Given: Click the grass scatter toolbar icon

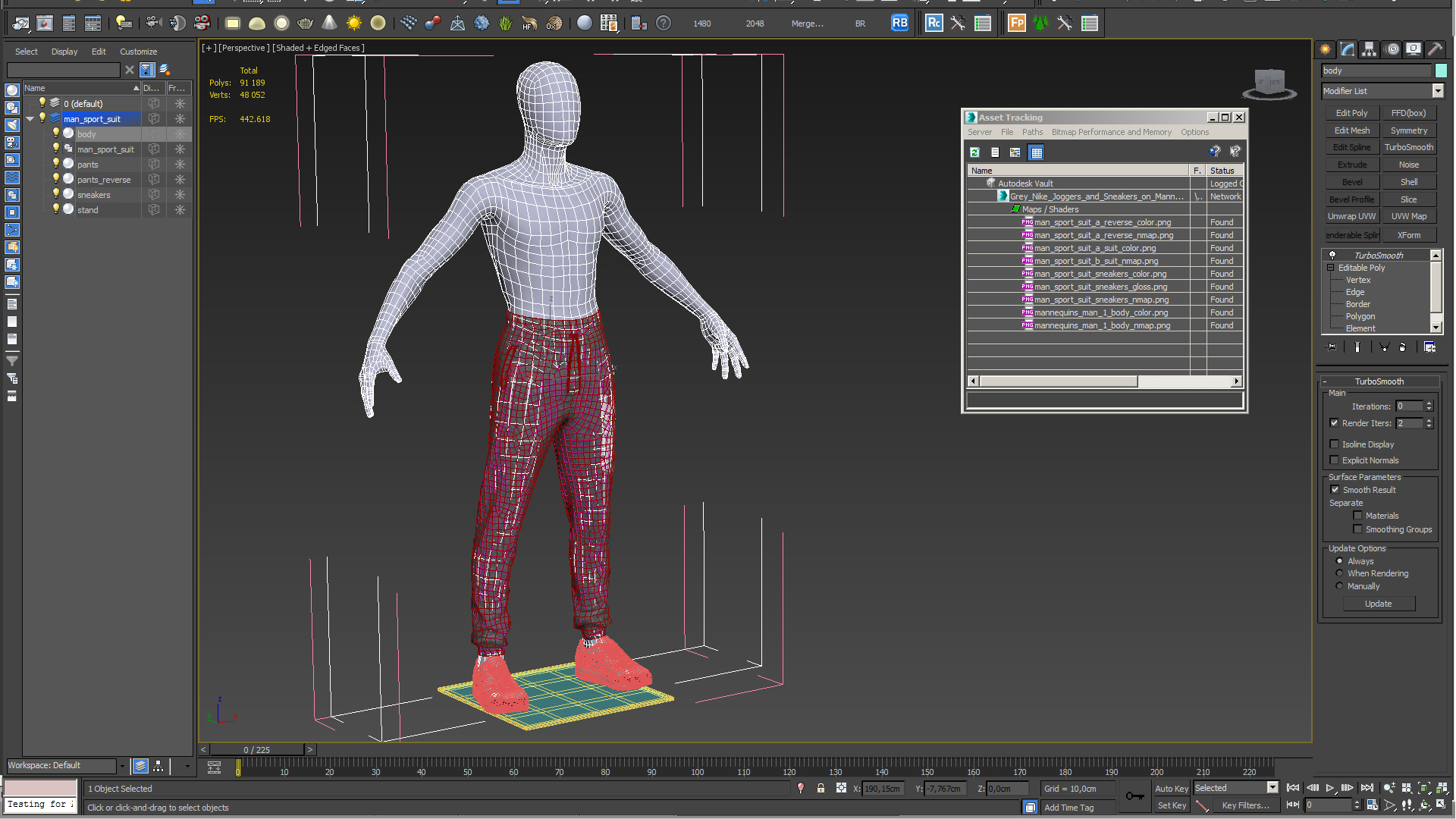Looking at the screenshot, I should (x=506, y=24).
